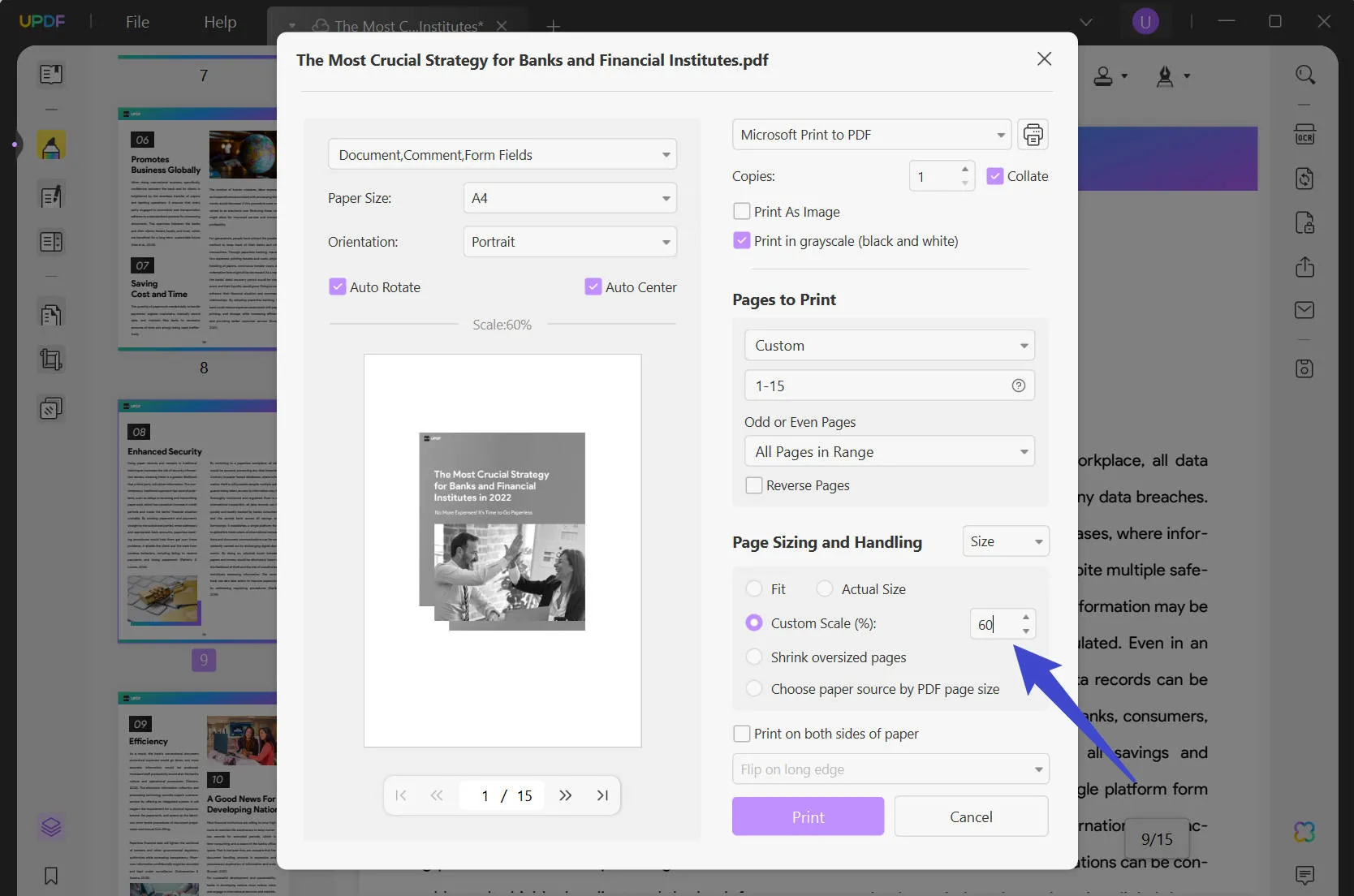Send file by email icon

[x=1304, y=310]
